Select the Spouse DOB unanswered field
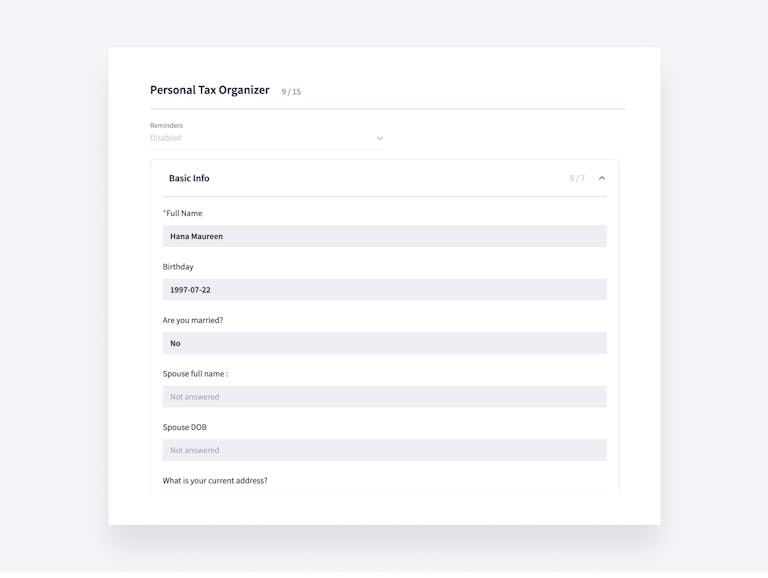The width and height of the screenshot is (768, 578). click(x=384, y=450)
